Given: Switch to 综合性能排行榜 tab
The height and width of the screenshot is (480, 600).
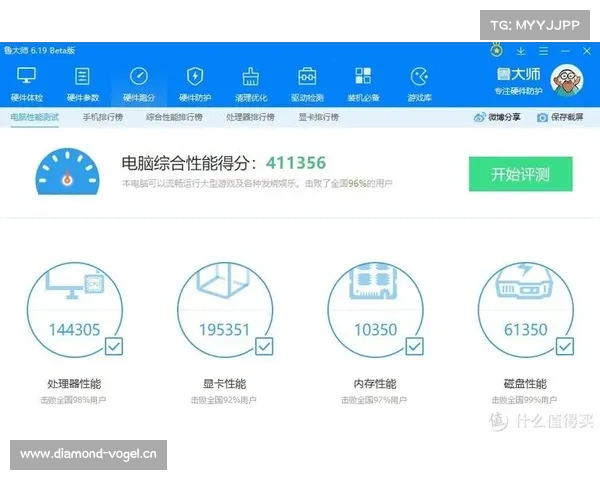Looking at the screenshot, I should (x=174, y=117).
